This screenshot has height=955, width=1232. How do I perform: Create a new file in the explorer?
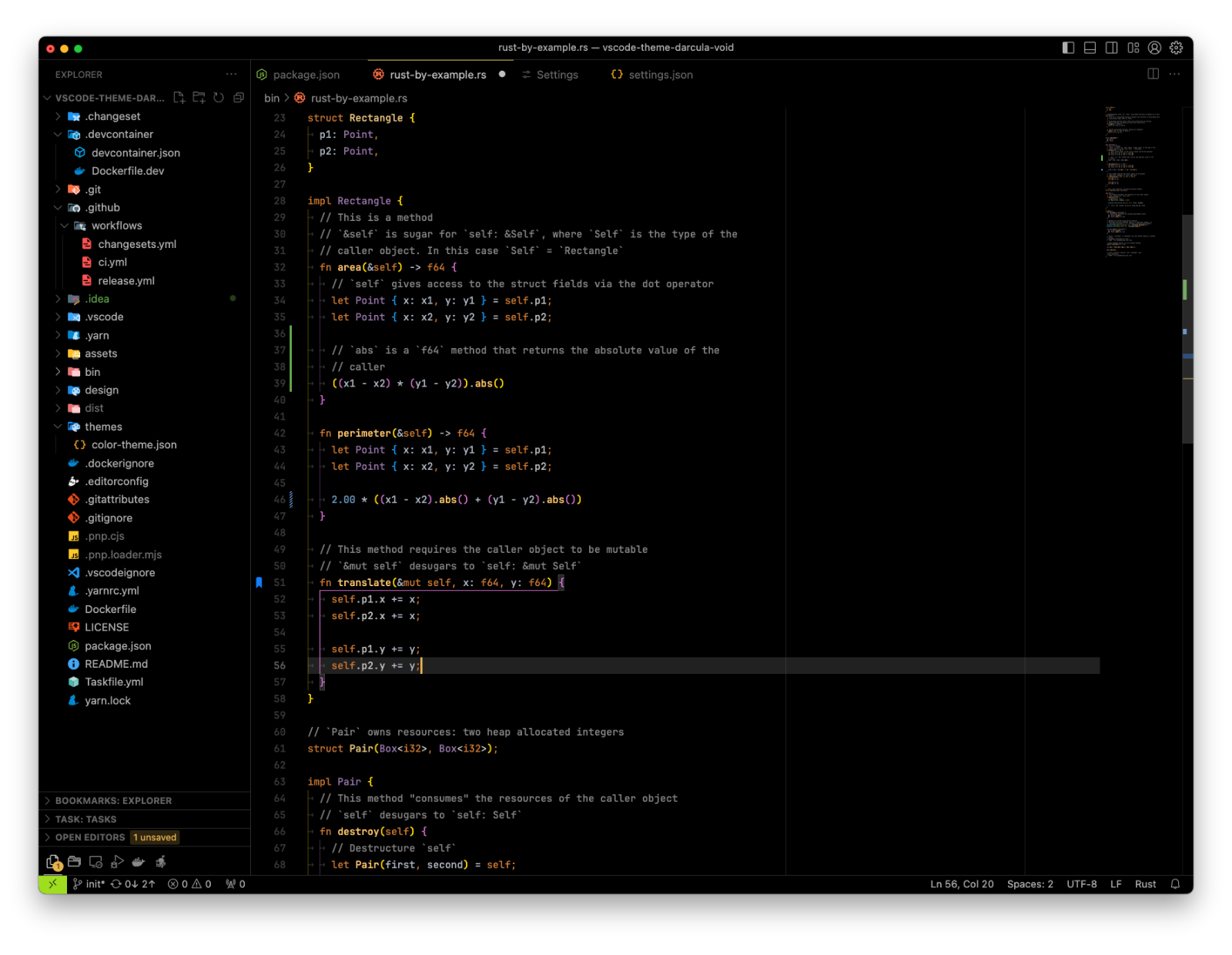coord(179,98)
